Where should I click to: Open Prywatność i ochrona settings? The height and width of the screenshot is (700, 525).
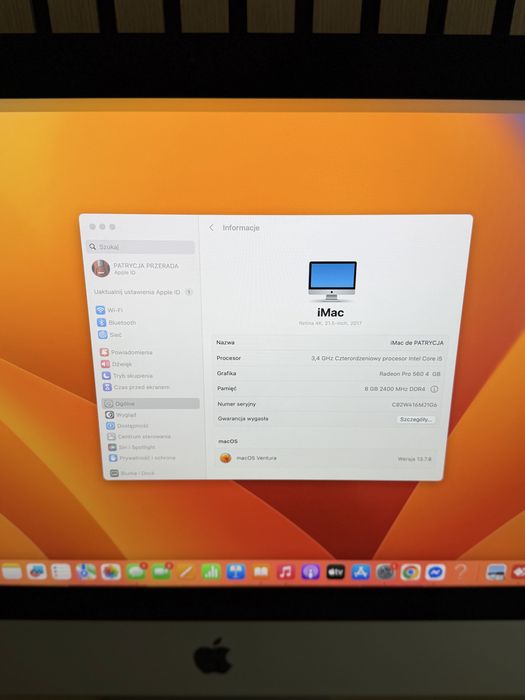[143, 458]
